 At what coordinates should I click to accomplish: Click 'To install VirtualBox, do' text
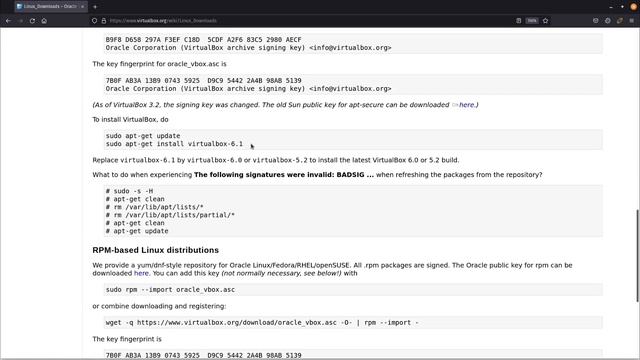pyautogui.click(x=130, y=120)
